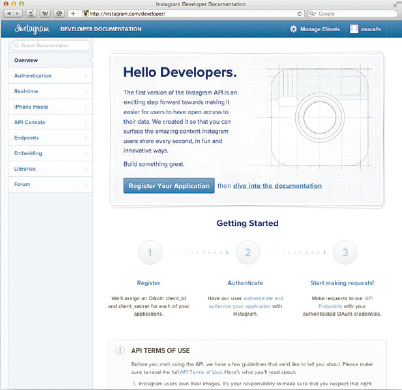Open the Real-time section
The width and height of the screenshot is (402, 390).
pos(50,91)
